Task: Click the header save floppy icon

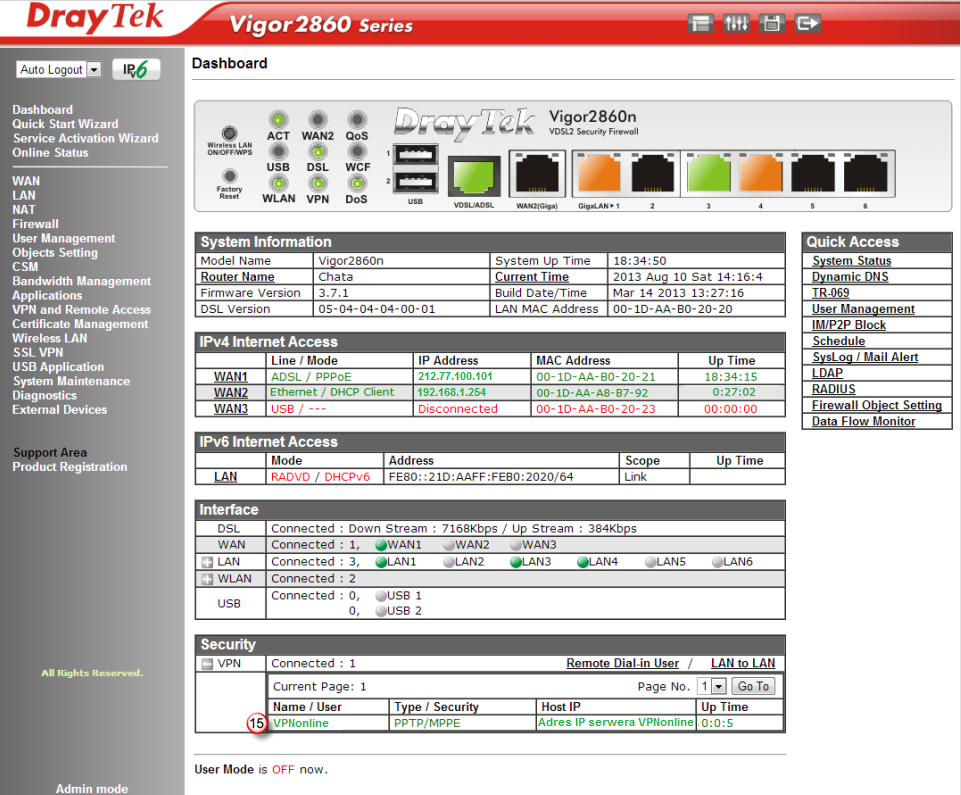Action: 772,24
